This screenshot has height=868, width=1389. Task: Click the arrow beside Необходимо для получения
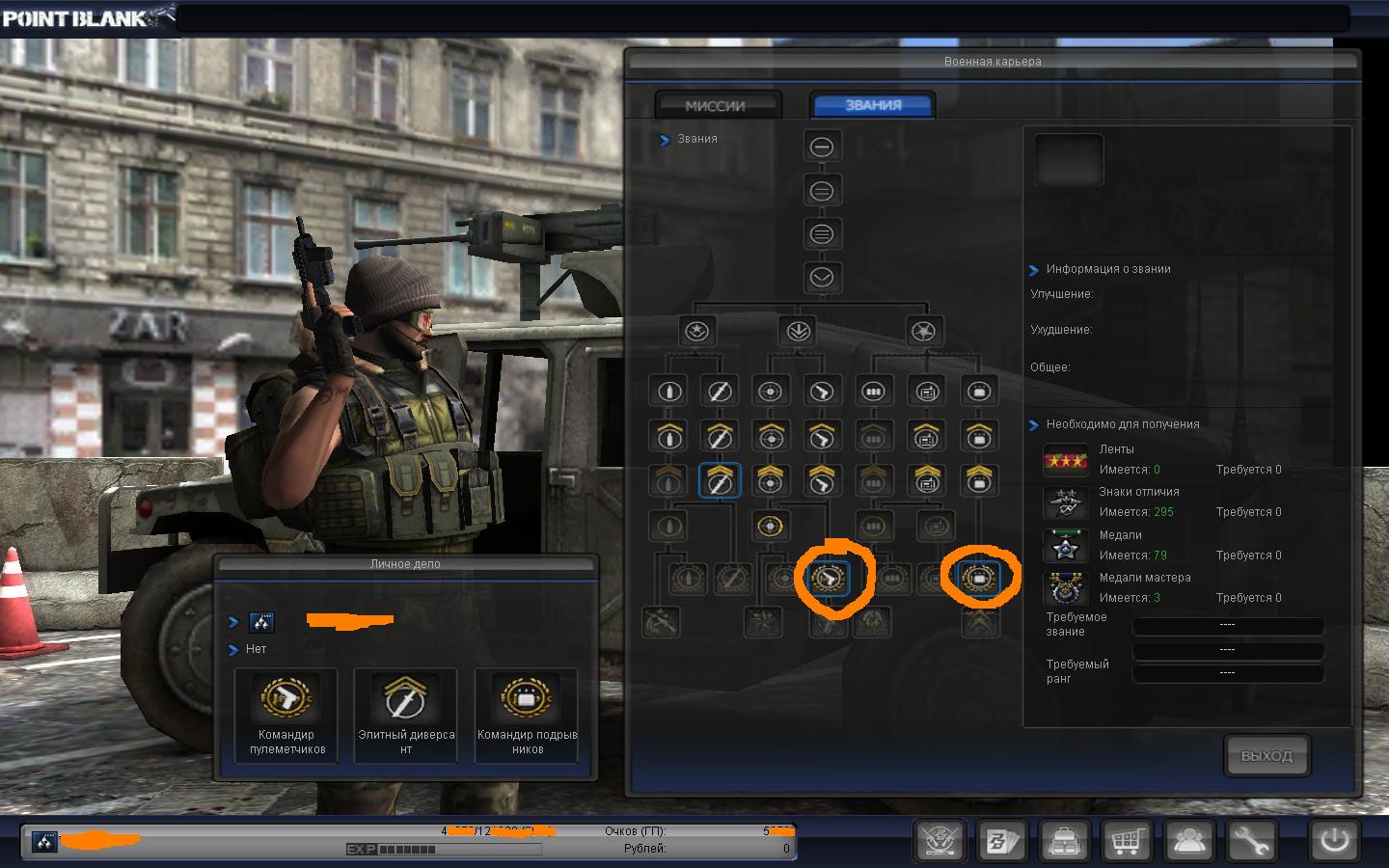click(x=1034, y=425)
